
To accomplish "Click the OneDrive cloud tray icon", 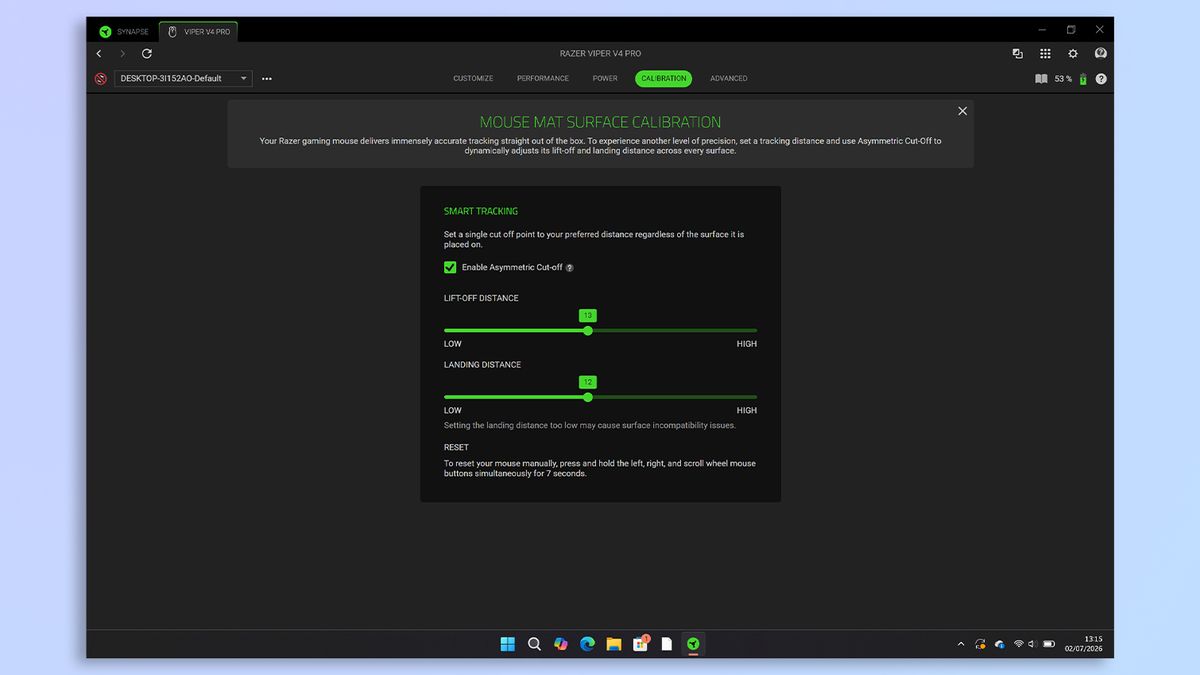I will click(999, 644).
